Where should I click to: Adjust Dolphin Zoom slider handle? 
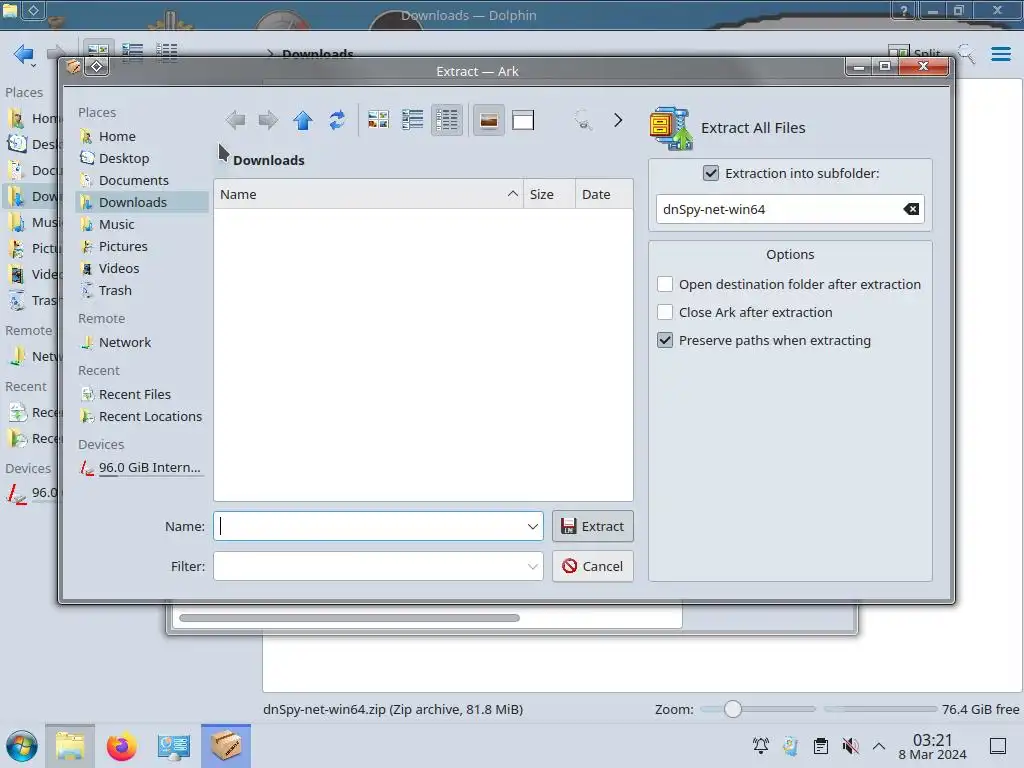click(733, 709)
